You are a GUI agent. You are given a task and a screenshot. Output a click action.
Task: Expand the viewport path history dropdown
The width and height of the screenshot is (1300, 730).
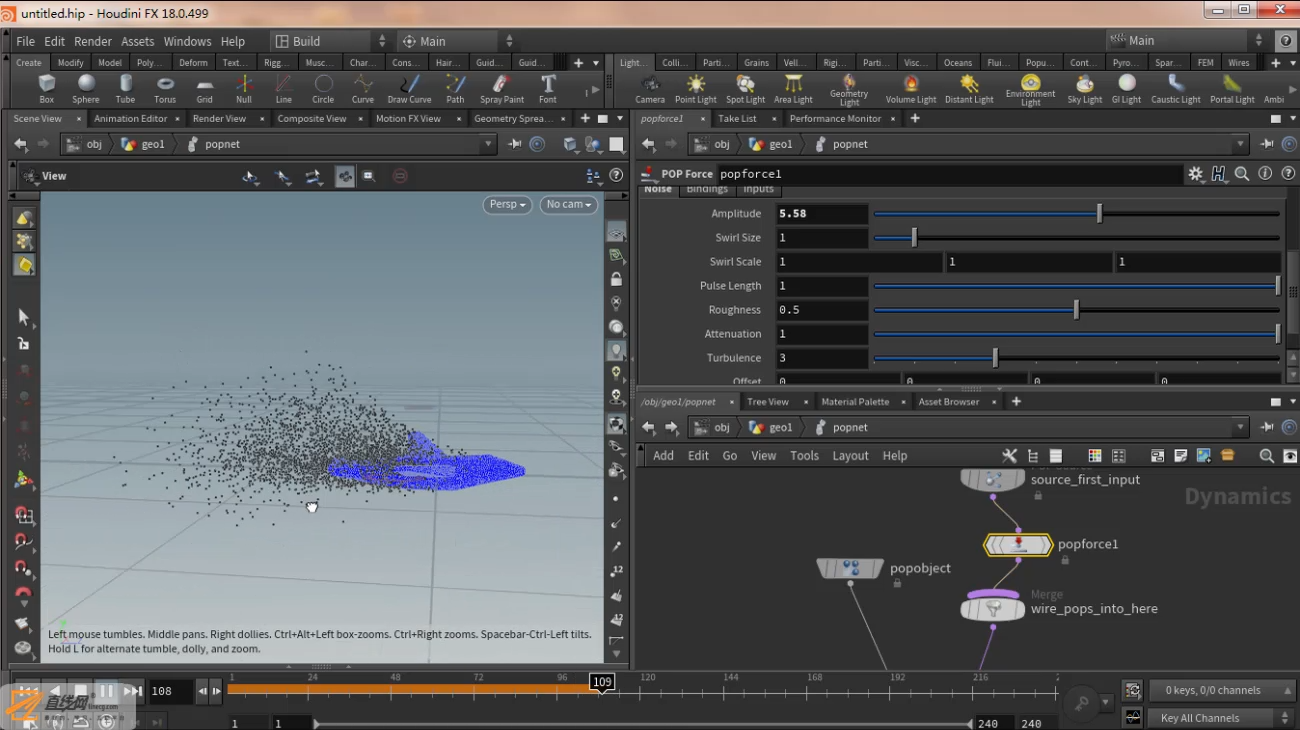pos(488,144)
